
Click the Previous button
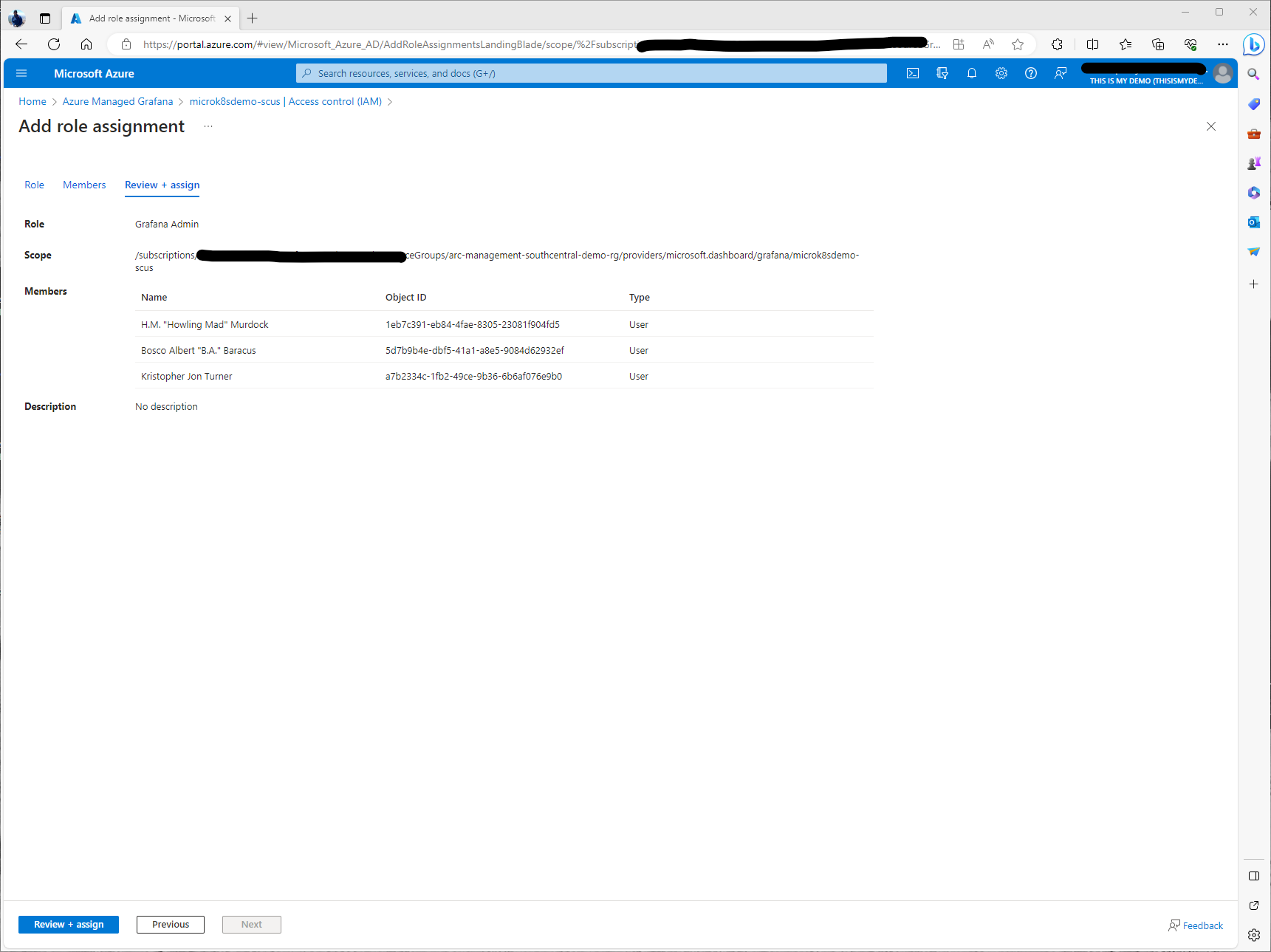pos(171,925)
